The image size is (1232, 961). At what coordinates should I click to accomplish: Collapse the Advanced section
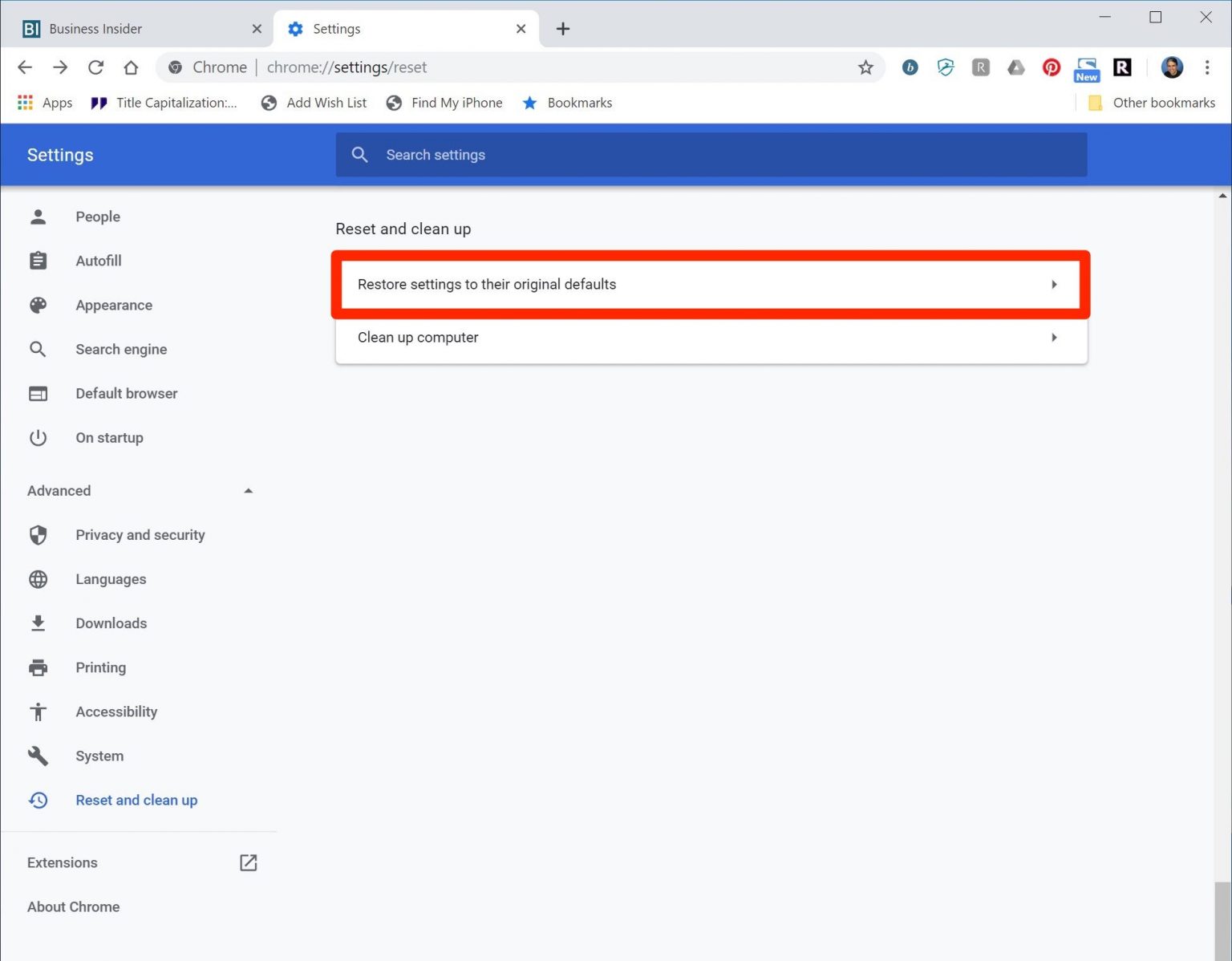pos(248,490)
